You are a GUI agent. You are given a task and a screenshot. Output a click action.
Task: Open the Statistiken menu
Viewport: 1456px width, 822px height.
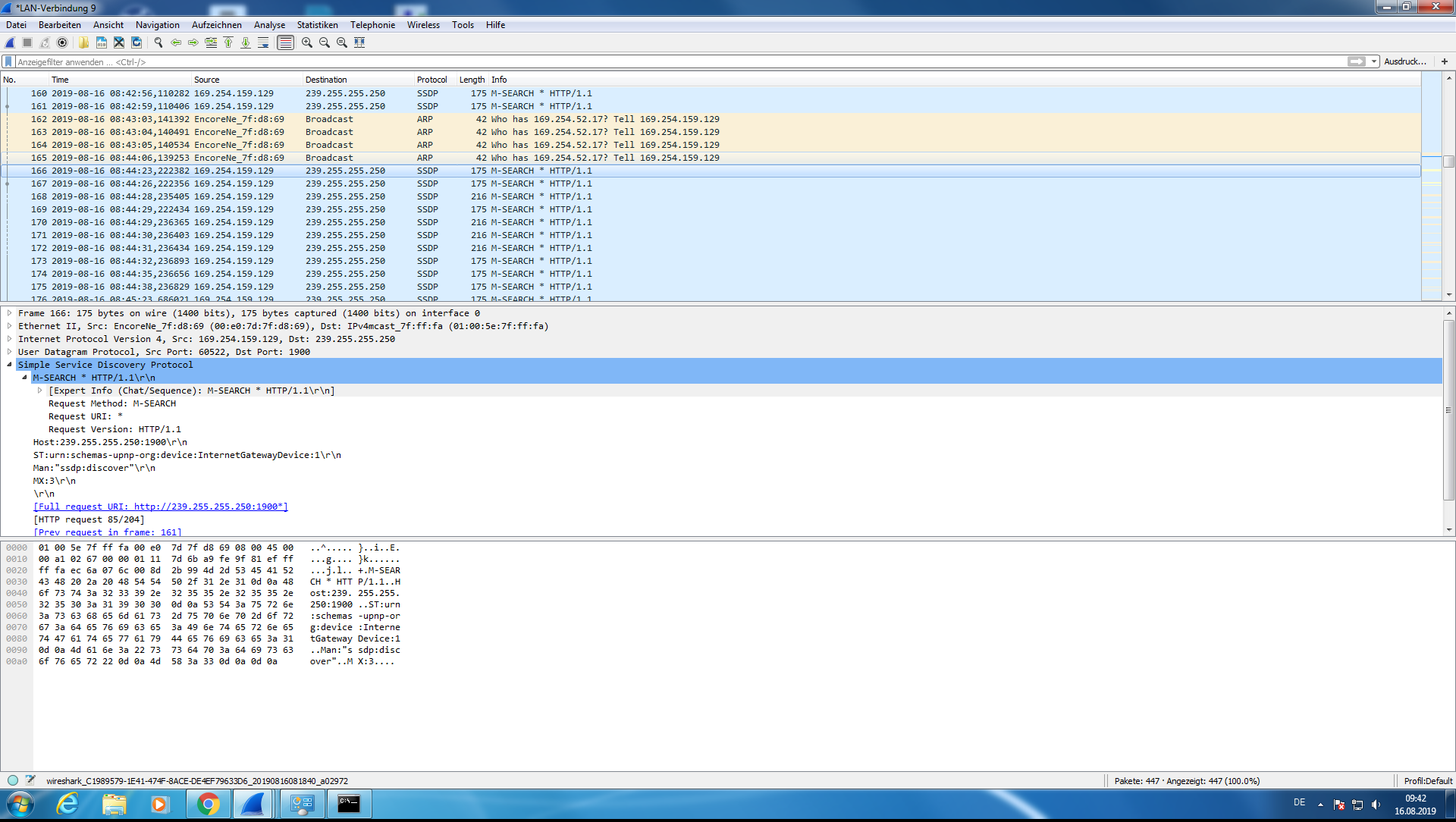(317, 25)
